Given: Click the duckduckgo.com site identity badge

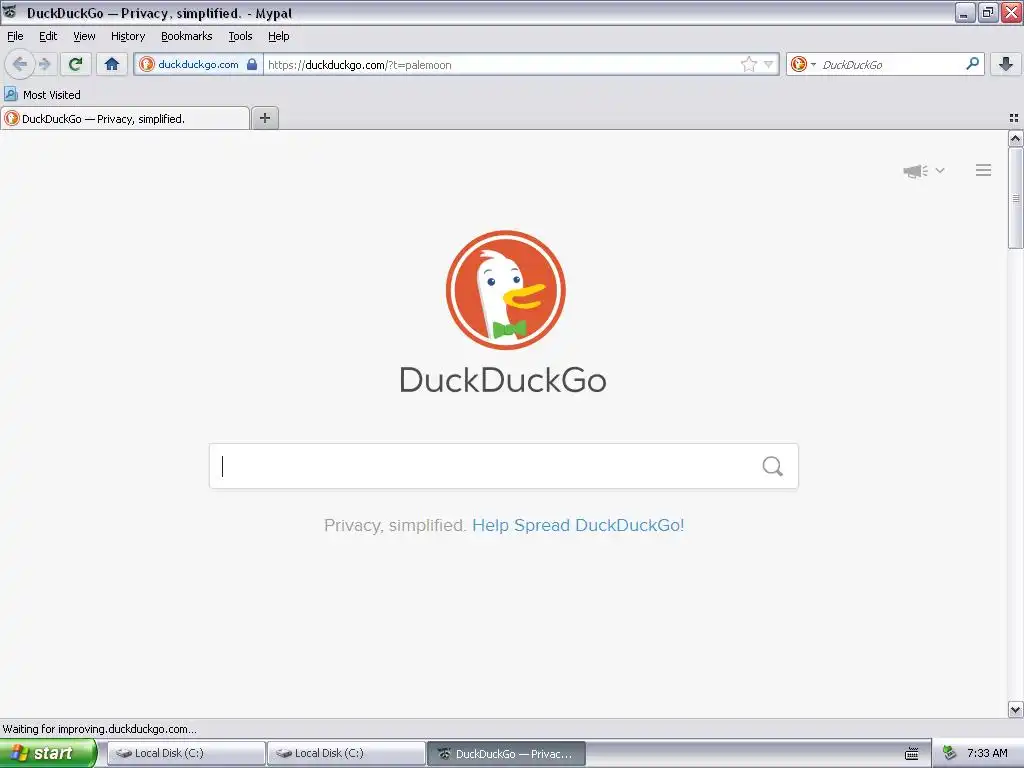Looking at the screenshot, I should point(198,65).
